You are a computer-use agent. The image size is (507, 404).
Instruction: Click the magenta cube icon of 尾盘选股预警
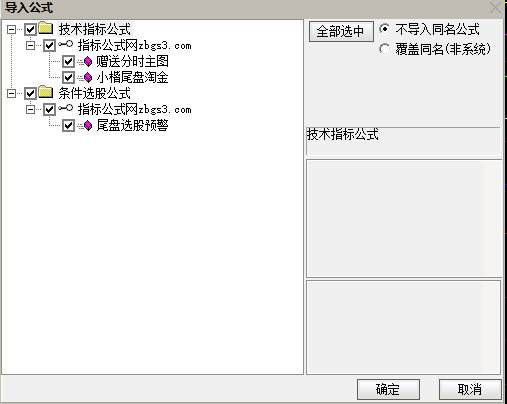coord(88,125)
